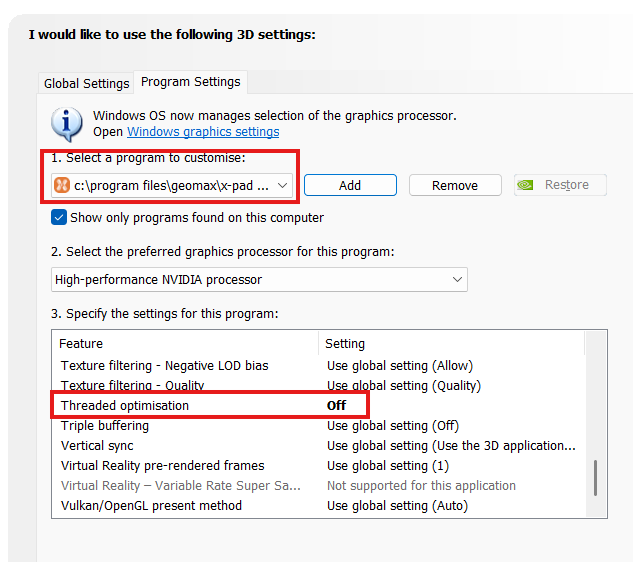Select the Vertical sync feature row
This screenshot has width=633, height=562.
coord(97,445)
